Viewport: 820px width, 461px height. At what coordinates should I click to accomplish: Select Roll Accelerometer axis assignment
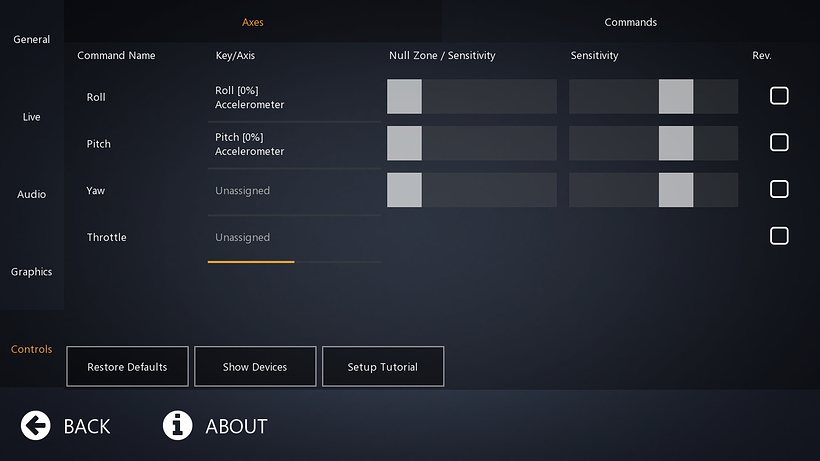(x=294, y=97)
